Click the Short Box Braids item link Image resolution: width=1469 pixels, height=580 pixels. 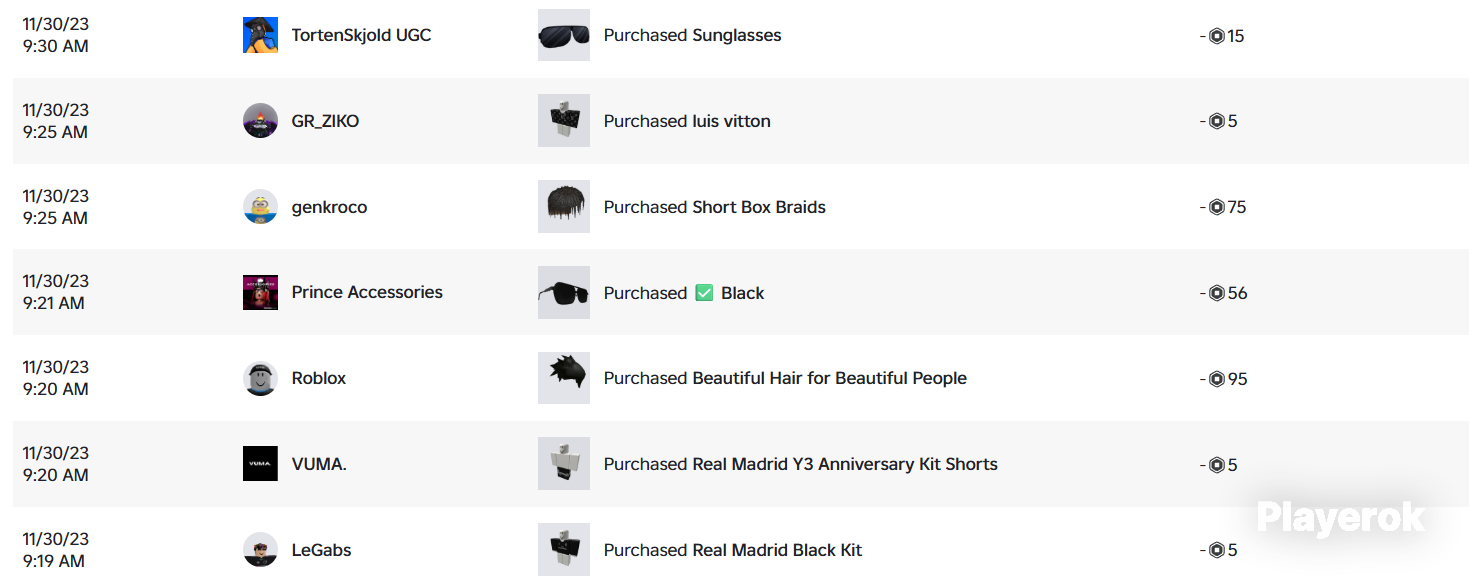click(759, 207)
